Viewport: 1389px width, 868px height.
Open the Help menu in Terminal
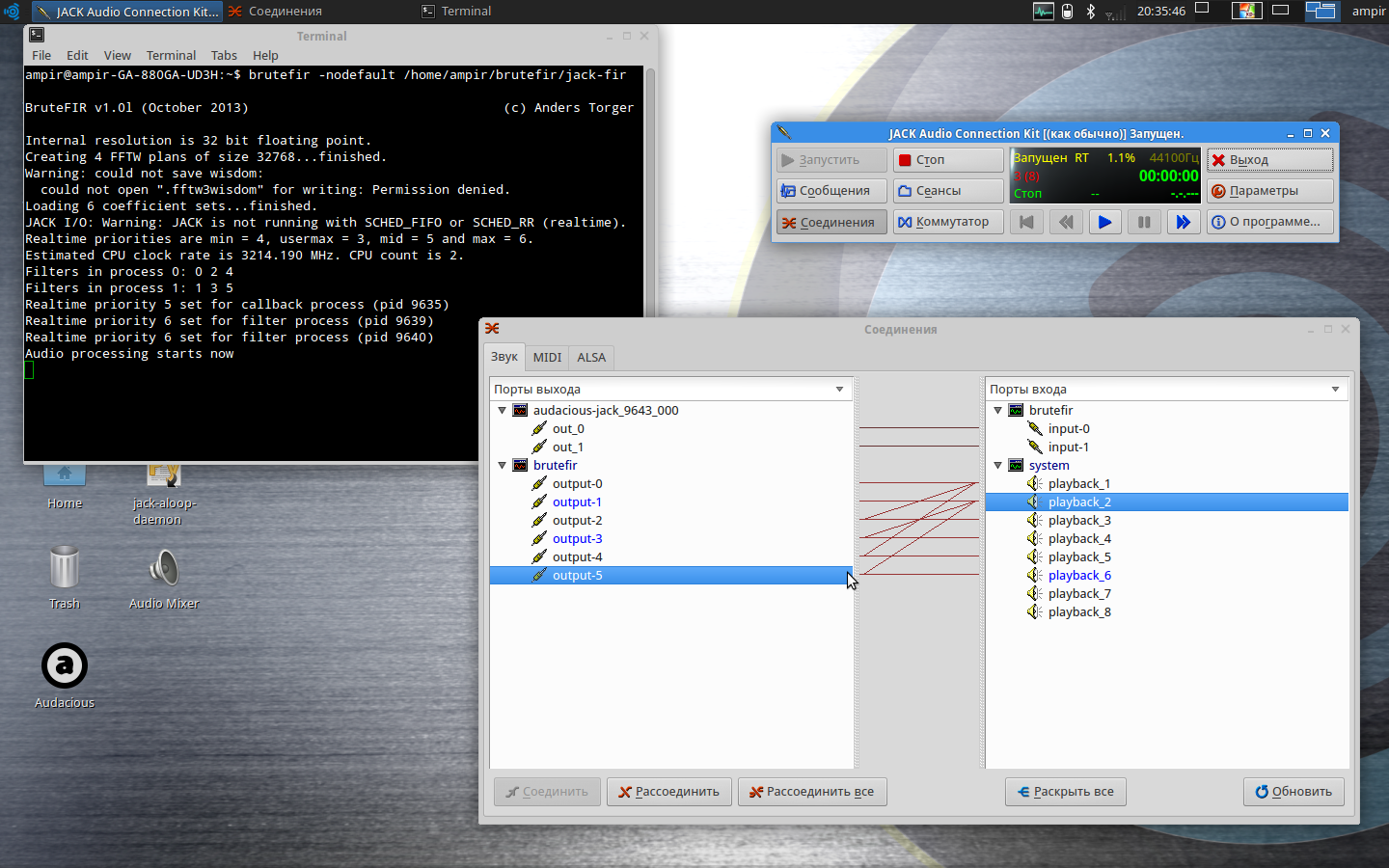point(265,55)
